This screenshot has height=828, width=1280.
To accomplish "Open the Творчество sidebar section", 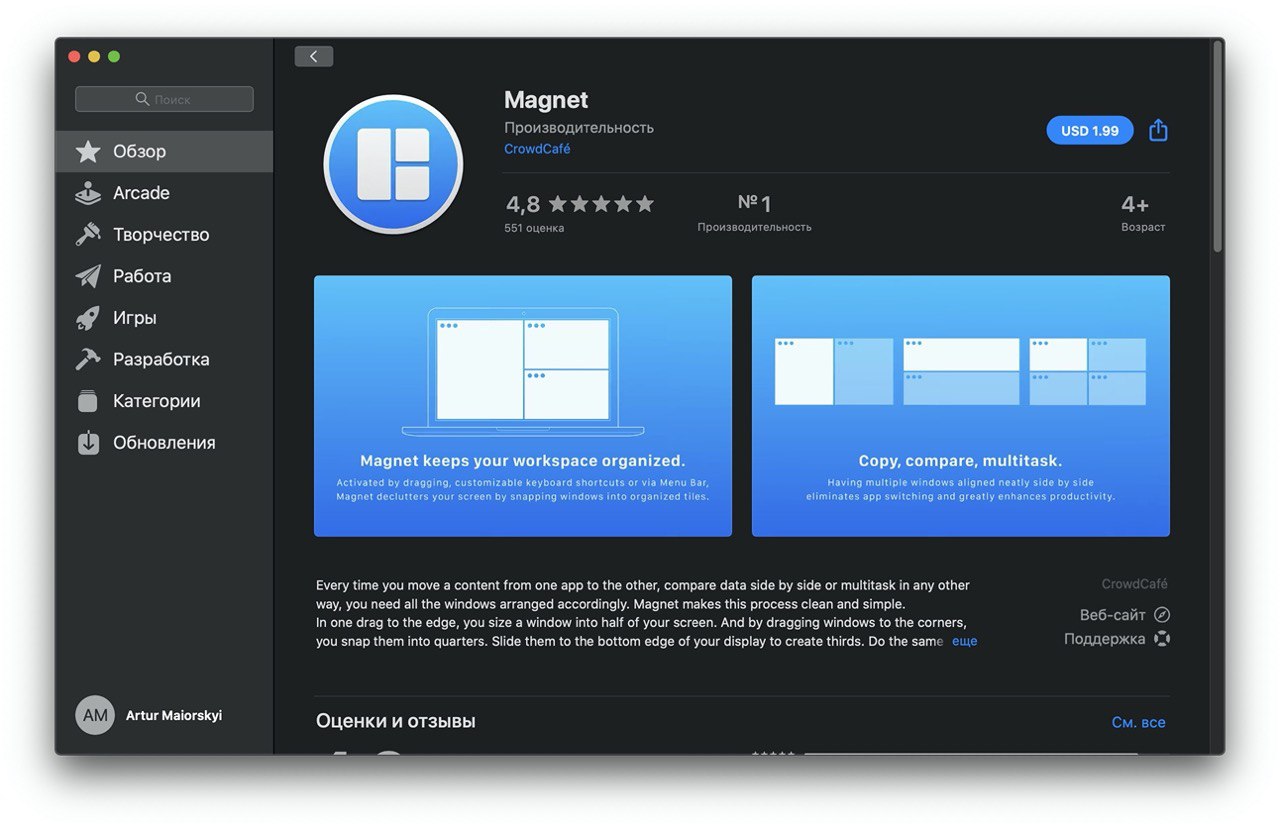I will (x=164, y=235).
